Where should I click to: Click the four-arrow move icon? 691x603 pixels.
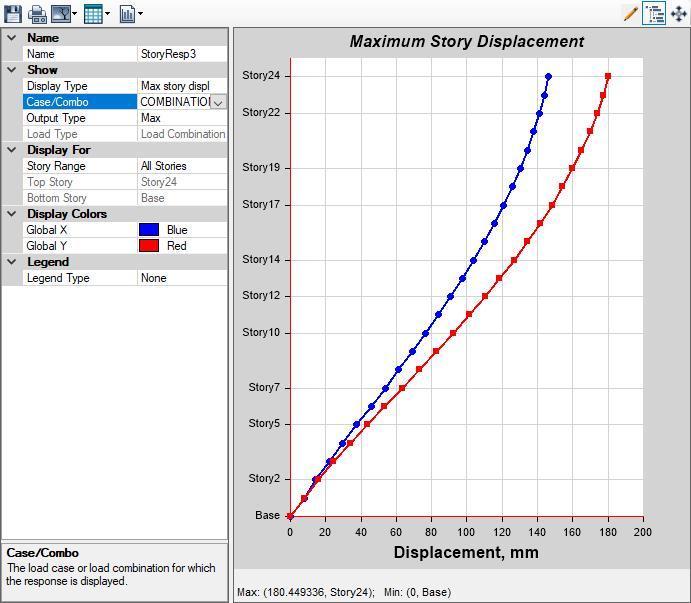tap(679, 14)
